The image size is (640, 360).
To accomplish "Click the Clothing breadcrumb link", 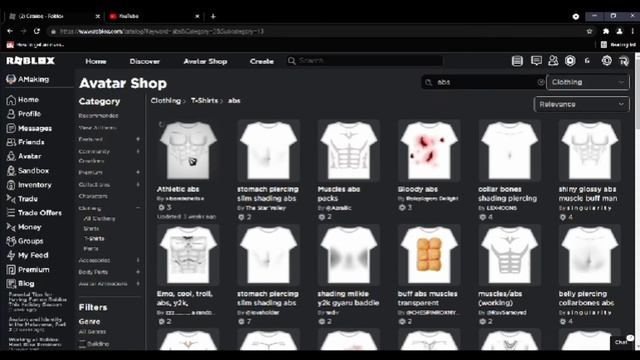I will pyautogui.click(x=166, y=100).
